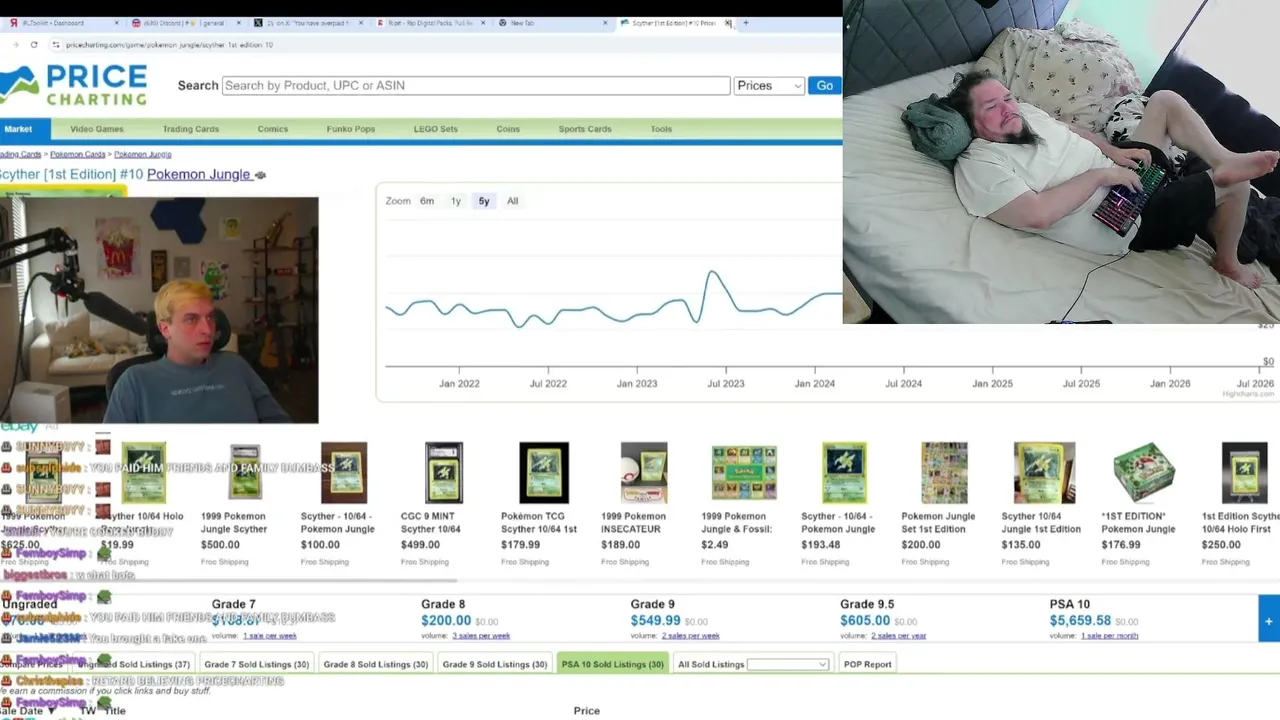
Task: Open Grade 8 '3 sales per week' link
Action: [481, 636]
